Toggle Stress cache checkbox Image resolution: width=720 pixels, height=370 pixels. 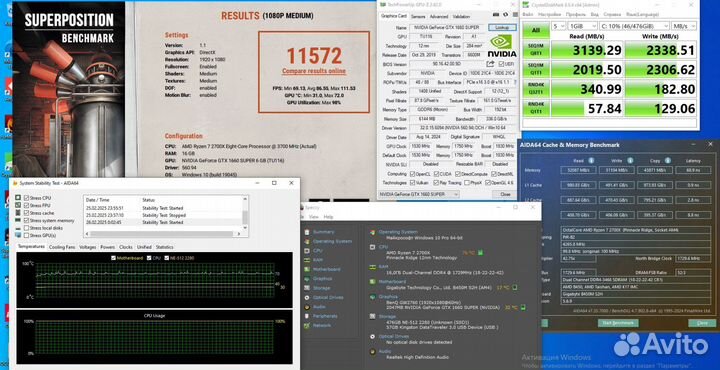tap(26, 213)
